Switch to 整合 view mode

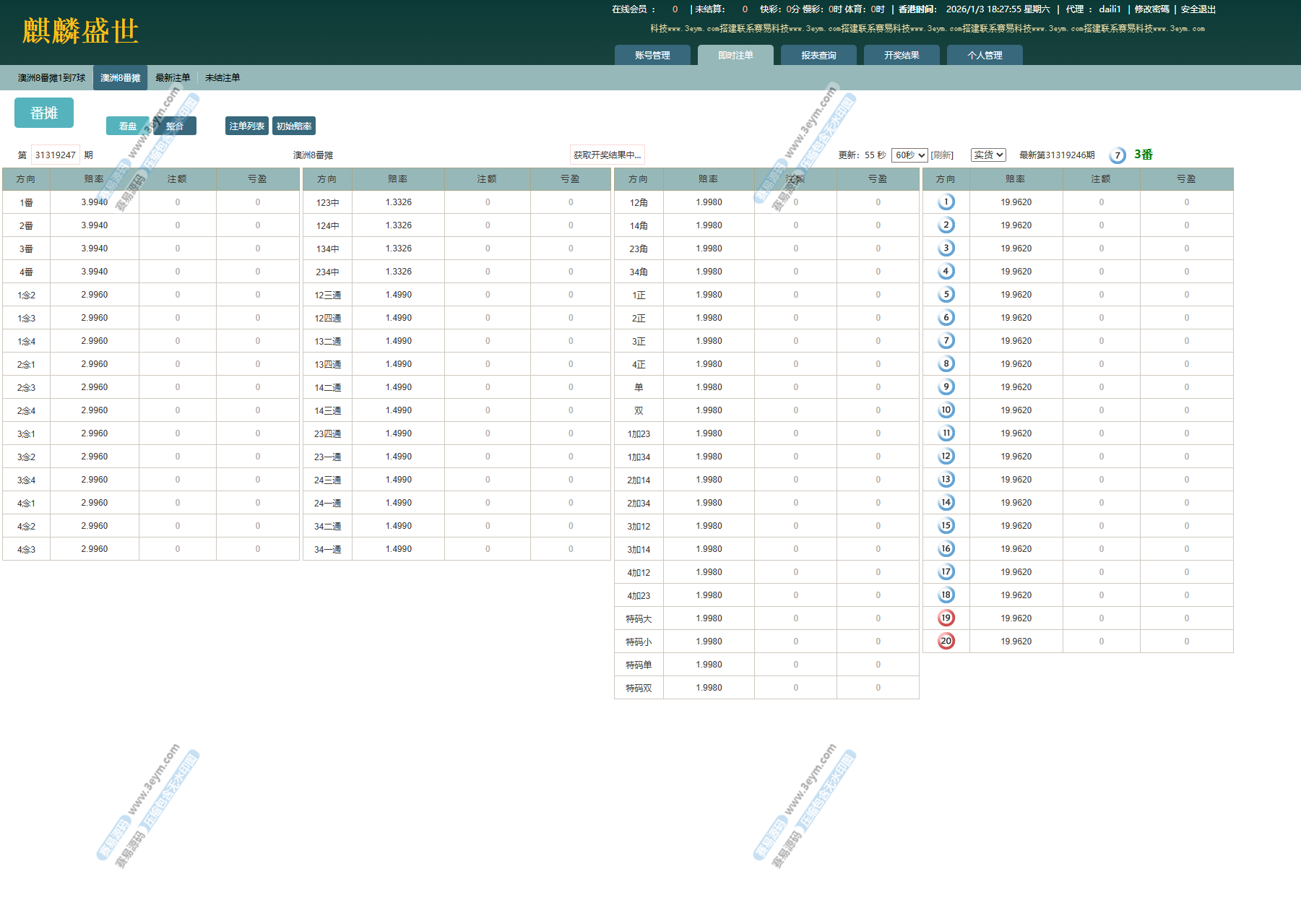click(x=175, y=126)
